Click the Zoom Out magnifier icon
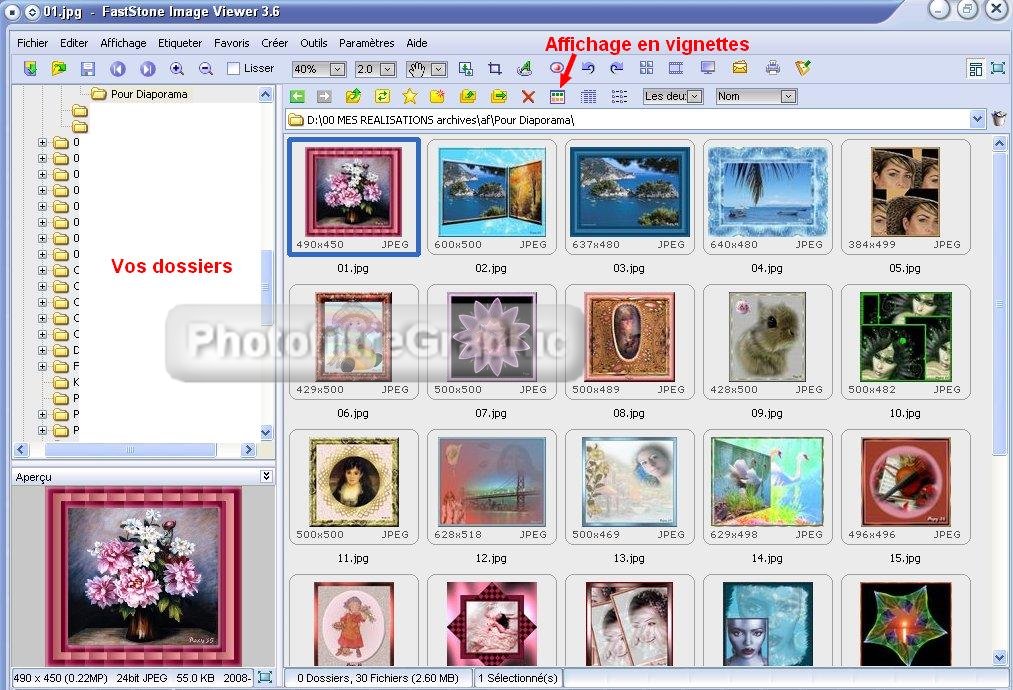1013x690 pixels. click(206, 69)
